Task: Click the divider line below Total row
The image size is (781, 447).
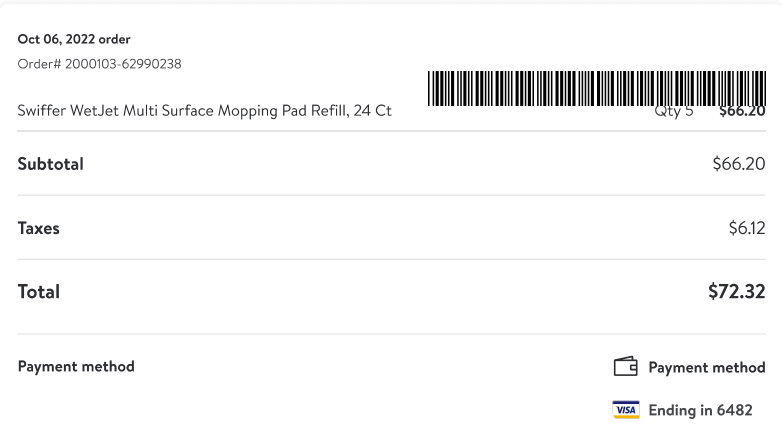Action: coord(391,334)
